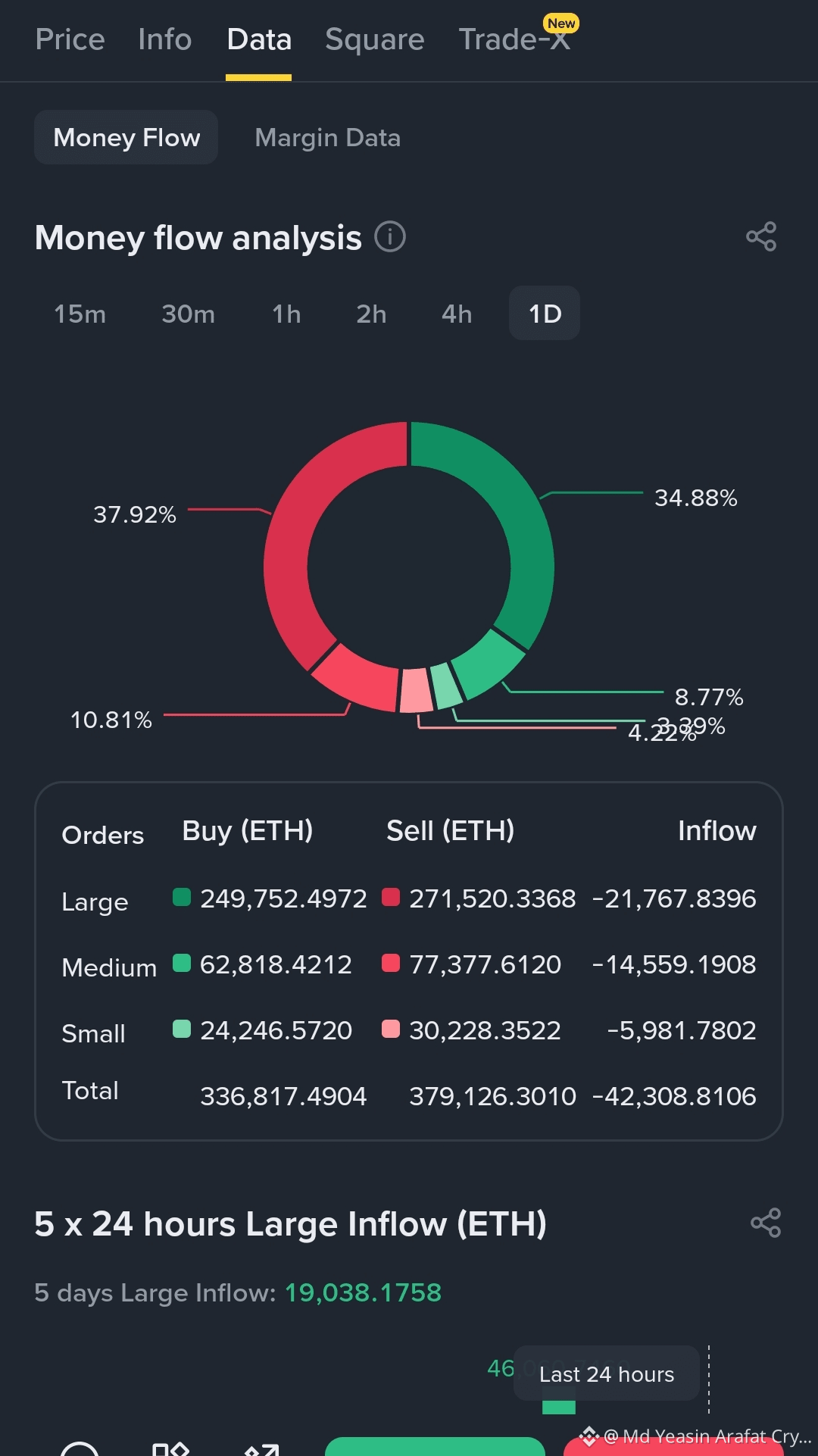Tap the Large buy green legend square
Viewport: 818px width, 1456px height.
[182, 897]
